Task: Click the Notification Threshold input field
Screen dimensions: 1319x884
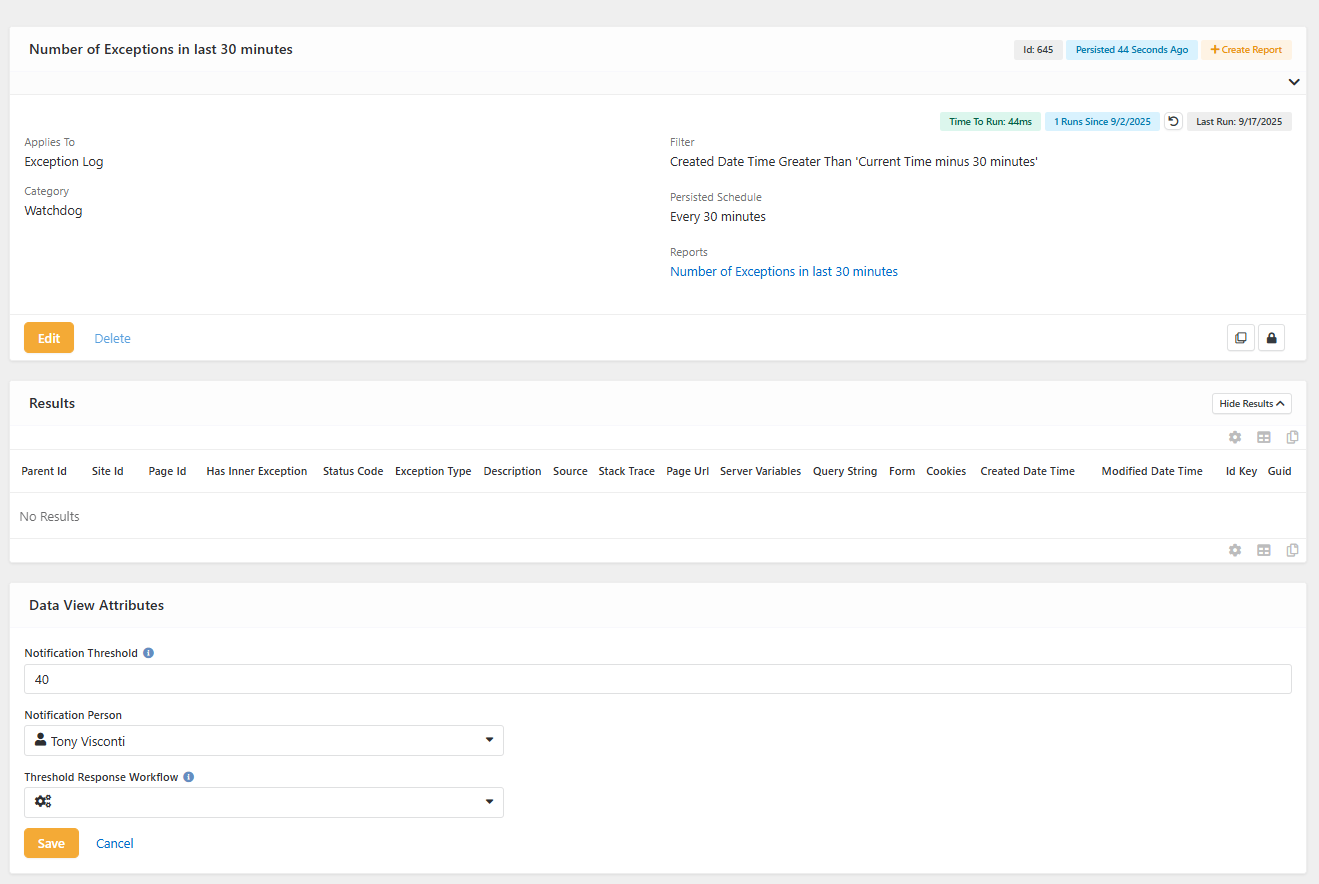Action: coord(657,679)
